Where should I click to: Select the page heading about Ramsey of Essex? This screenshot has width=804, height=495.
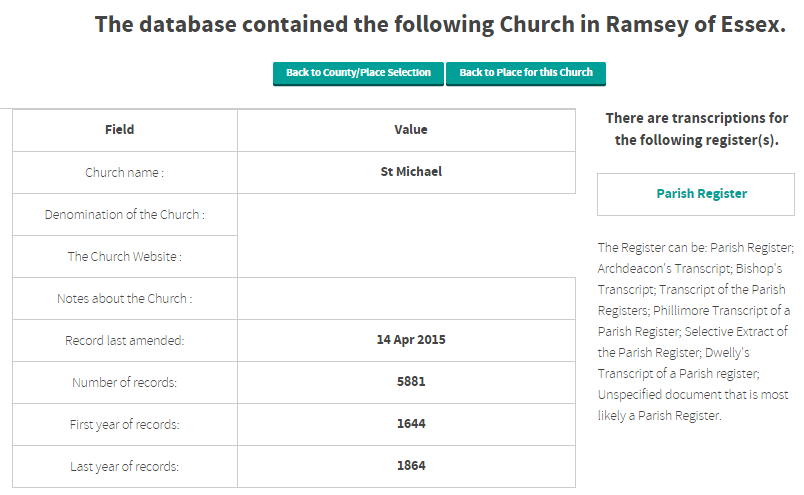(x=440, y=25)
